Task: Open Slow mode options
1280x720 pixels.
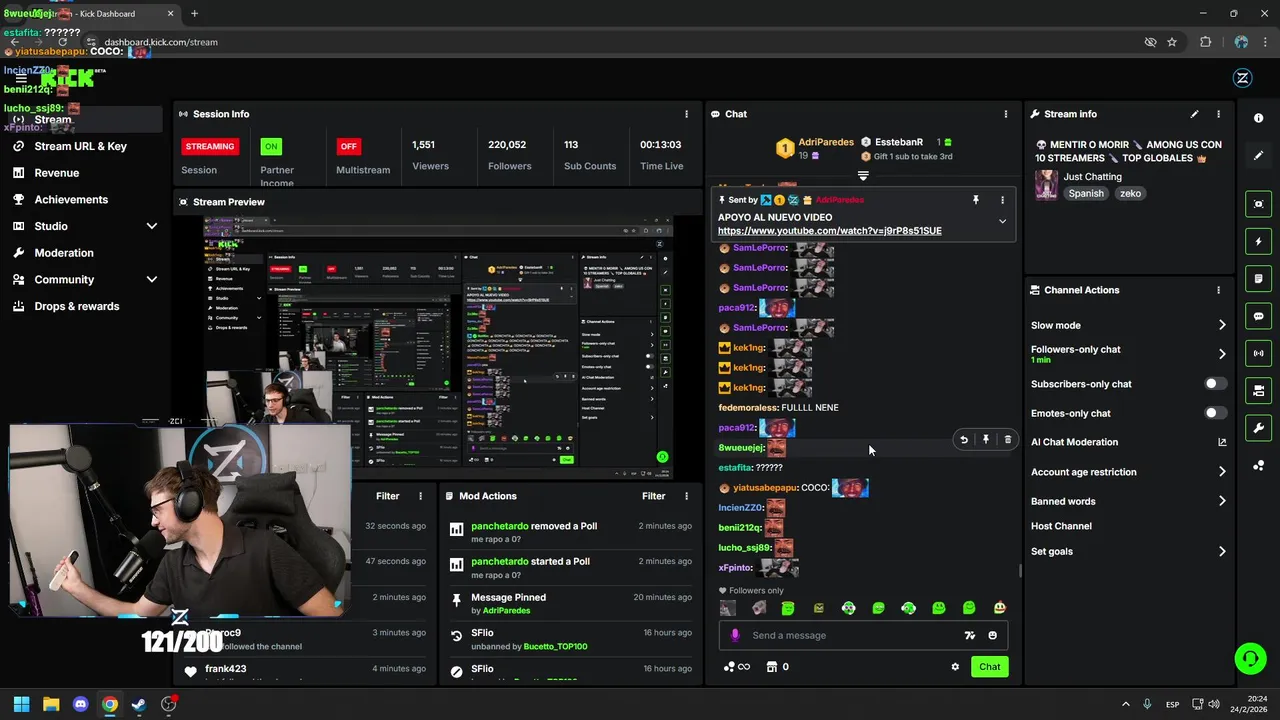Action: point(1128,325)
